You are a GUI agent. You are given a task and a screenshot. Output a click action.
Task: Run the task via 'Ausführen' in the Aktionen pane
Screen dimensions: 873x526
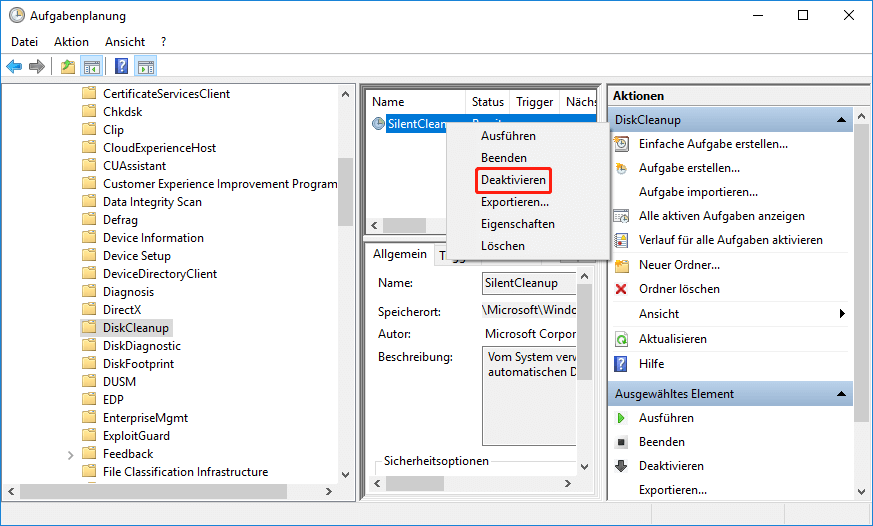click(666, 418)
